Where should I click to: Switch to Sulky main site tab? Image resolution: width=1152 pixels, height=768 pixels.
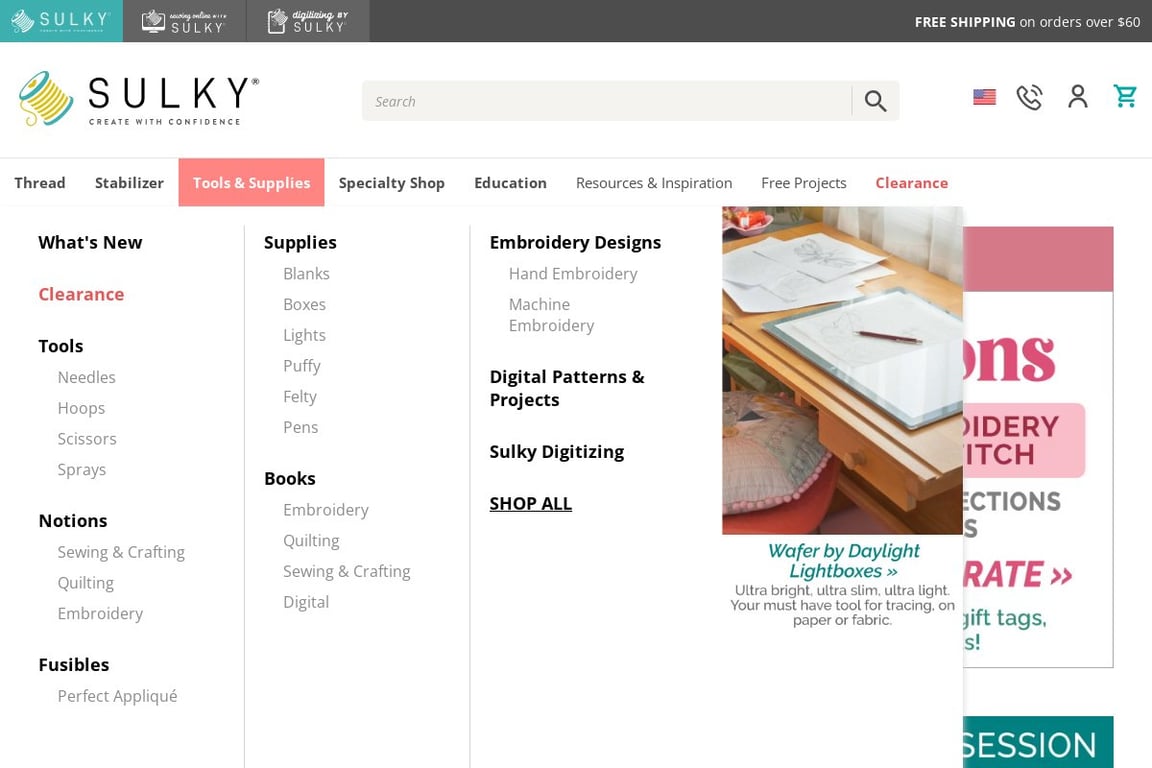click(61, 21)
